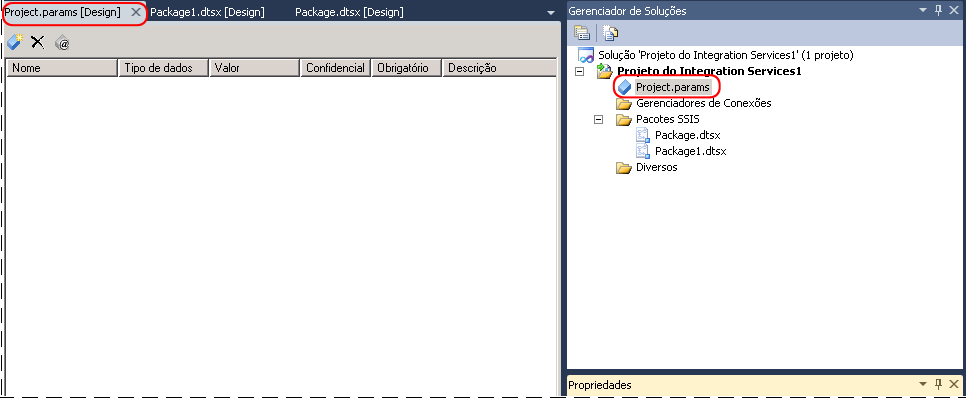
Task: Select the Projeto do Integration Services1 project label
Action: coord(709,71)
